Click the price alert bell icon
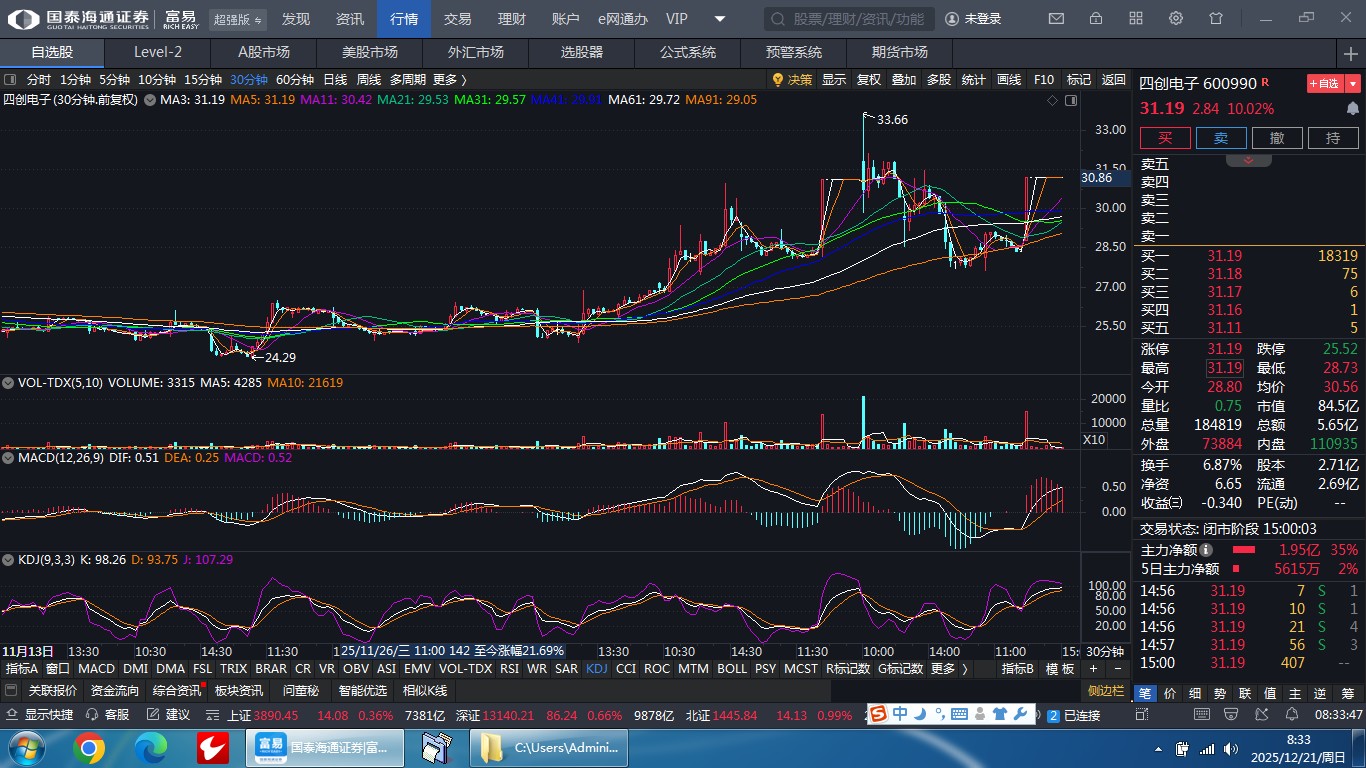Screen dimensions: 1366x768 [1352, 108]
